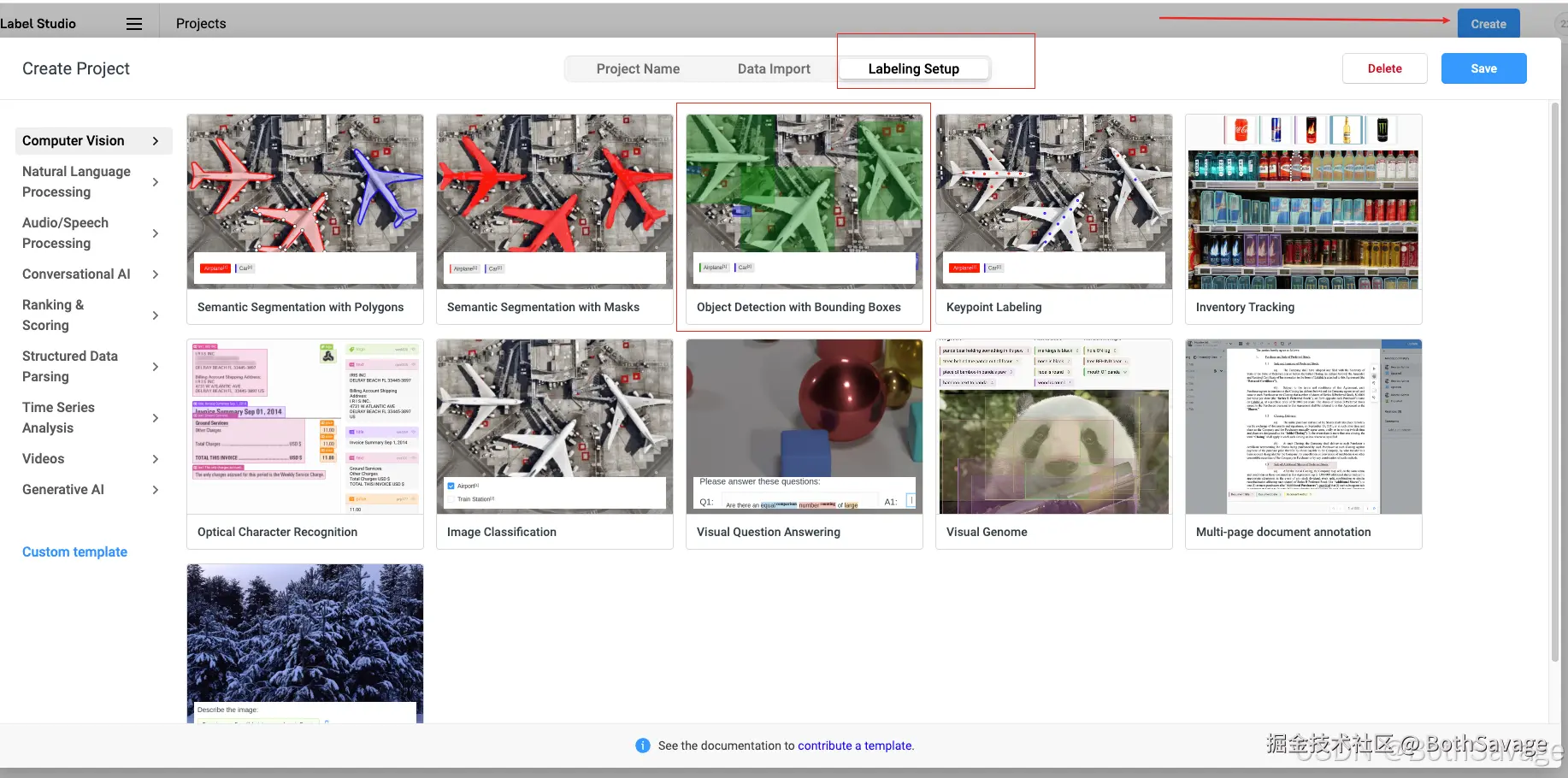Expand the Audio/Speech Processing chevron

(x=155, y=233)
